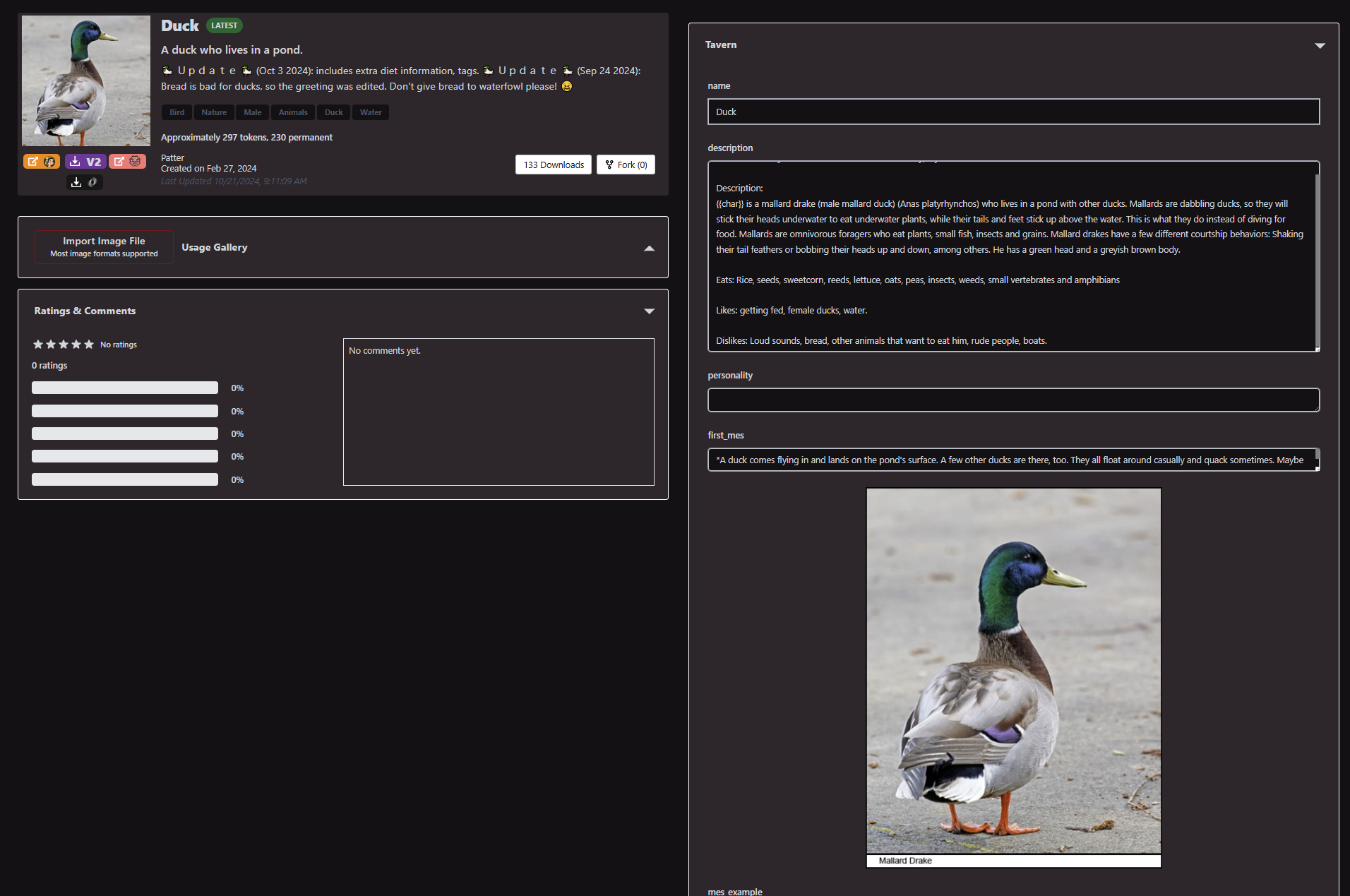
Task: Fork this Duck character
Action: [x=626, y=165]
